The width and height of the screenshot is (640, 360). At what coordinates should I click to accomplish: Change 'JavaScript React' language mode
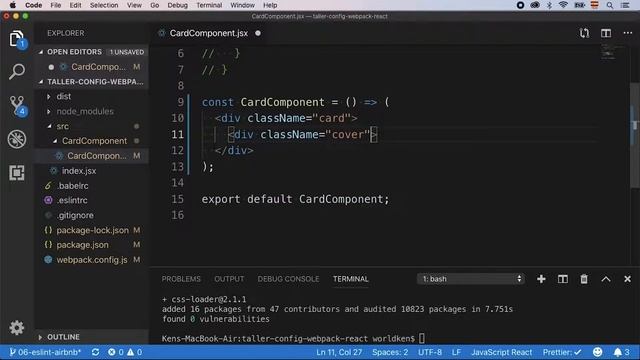point(502,352)
